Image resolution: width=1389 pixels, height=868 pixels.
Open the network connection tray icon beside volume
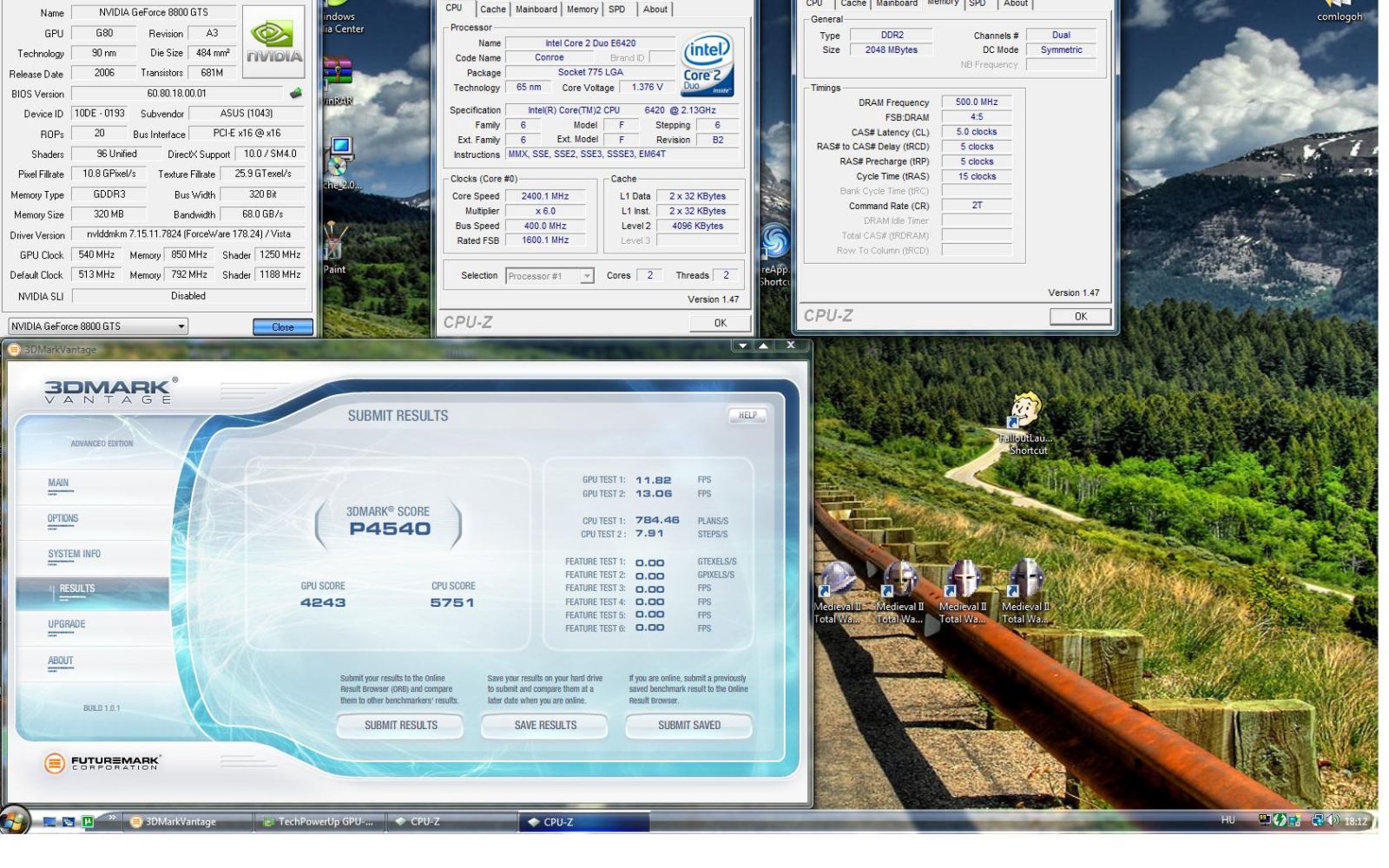click(1318, 820)
